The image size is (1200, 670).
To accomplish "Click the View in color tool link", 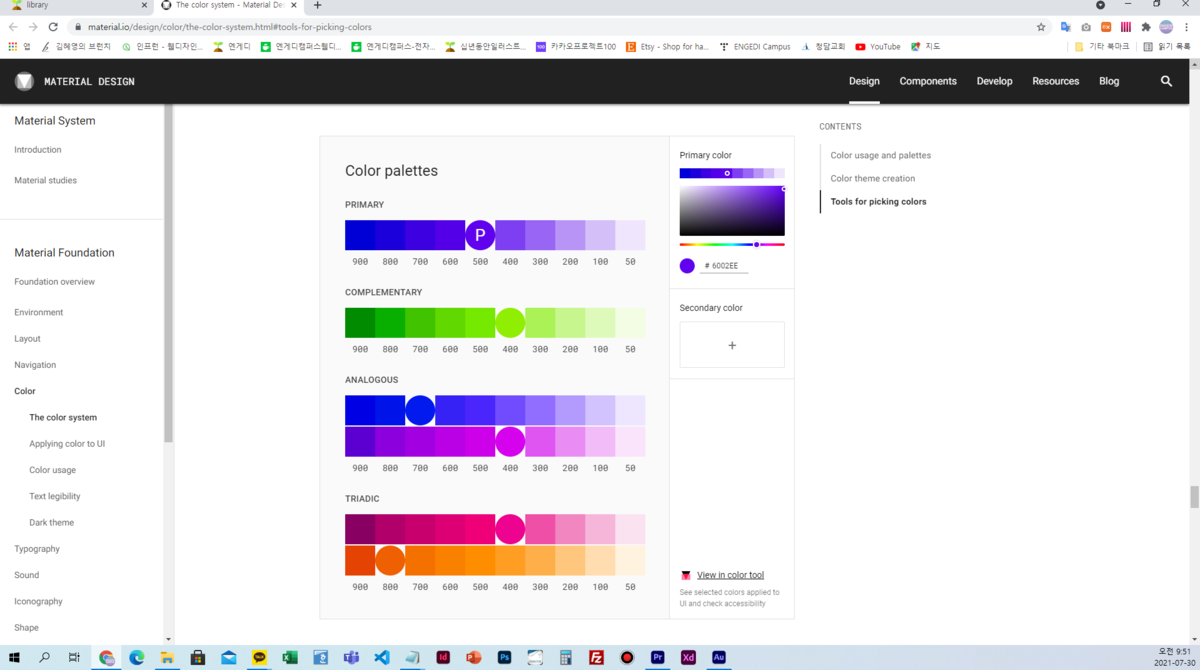I will [730, 575].
